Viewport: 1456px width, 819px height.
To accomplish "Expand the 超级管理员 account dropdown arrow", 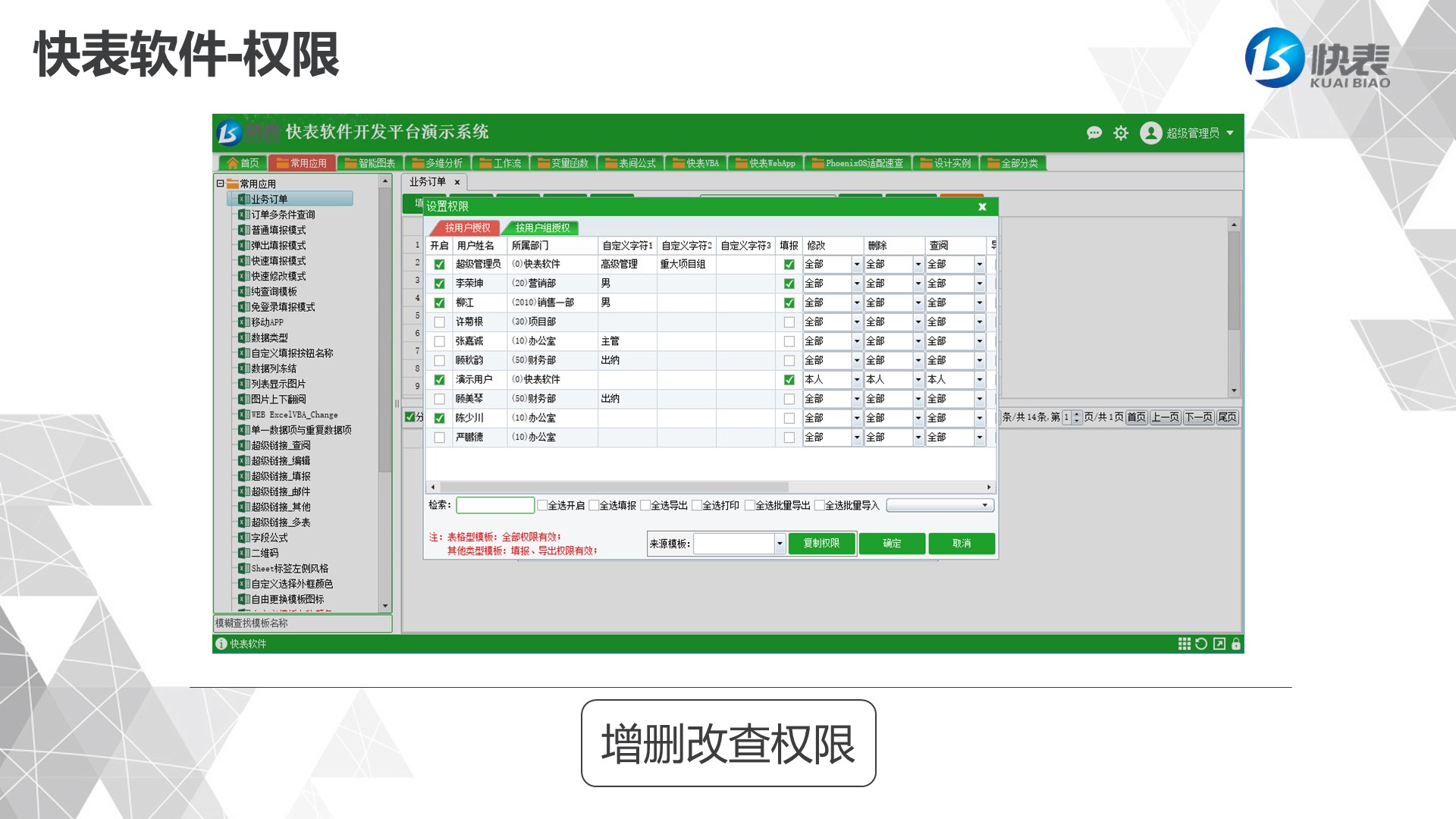I will [1230, 133].
